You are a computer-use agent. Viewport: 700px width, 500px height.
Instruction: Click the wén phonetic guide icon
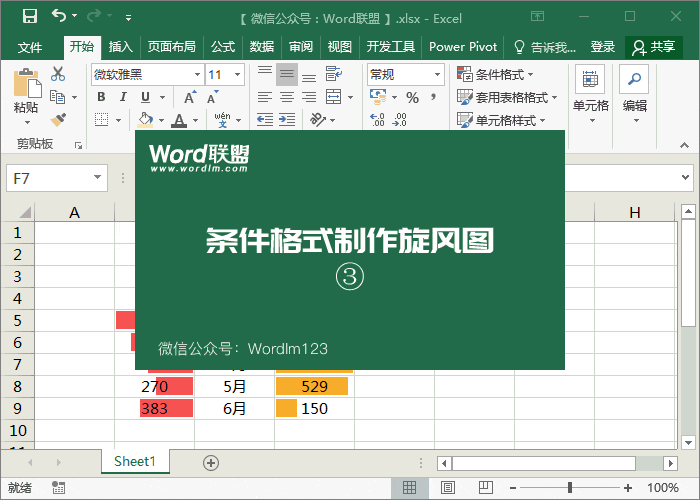click(222, 120)
